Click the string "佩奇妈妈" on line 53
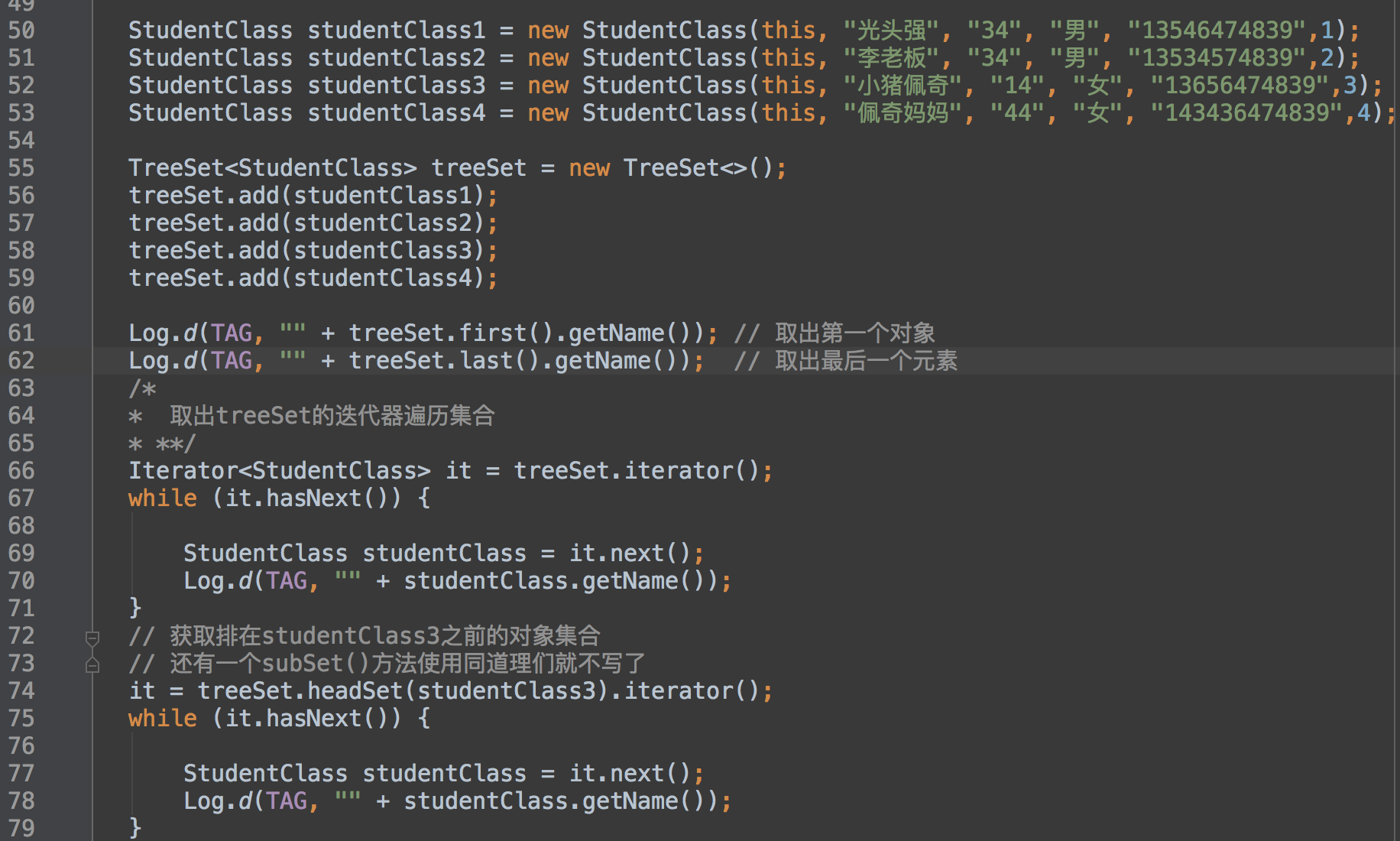The image size is (1400, 841). coord(903,113)
